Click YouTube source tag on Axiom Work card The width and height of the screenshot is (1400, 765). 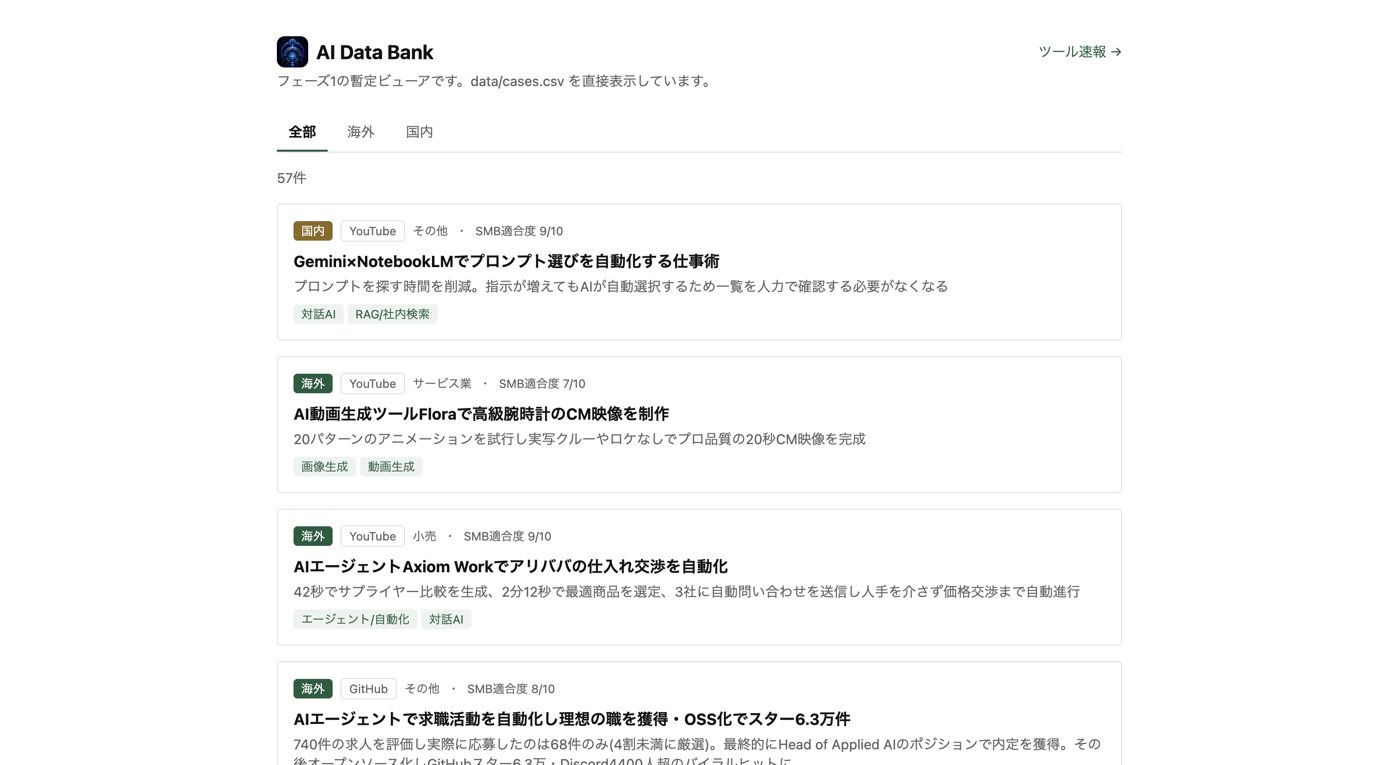tap(372, 536)
